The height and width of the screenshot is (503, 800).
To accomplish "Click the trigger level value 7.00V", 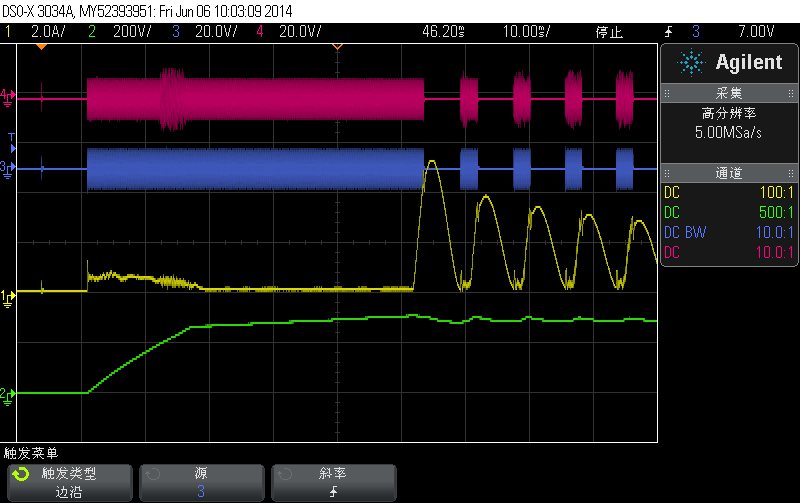I will pyautogui.click(x=756, y=32).
